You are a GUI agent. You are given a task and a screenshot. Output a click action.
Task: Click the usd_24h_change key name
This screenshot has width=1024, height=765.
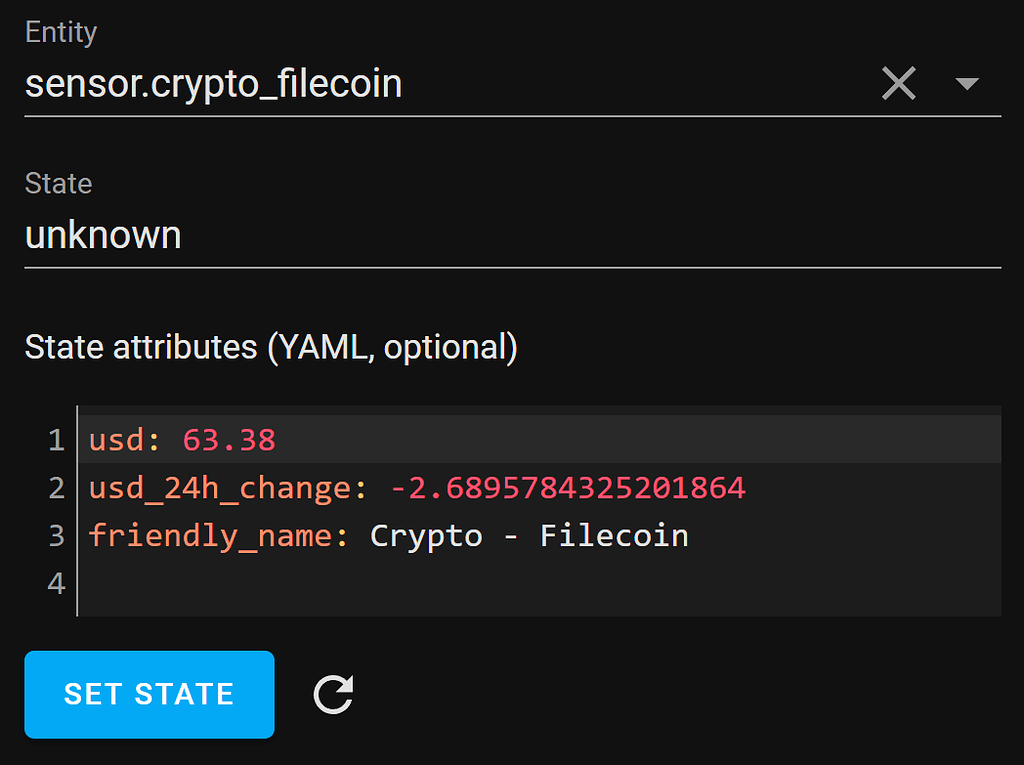[219, 488]
